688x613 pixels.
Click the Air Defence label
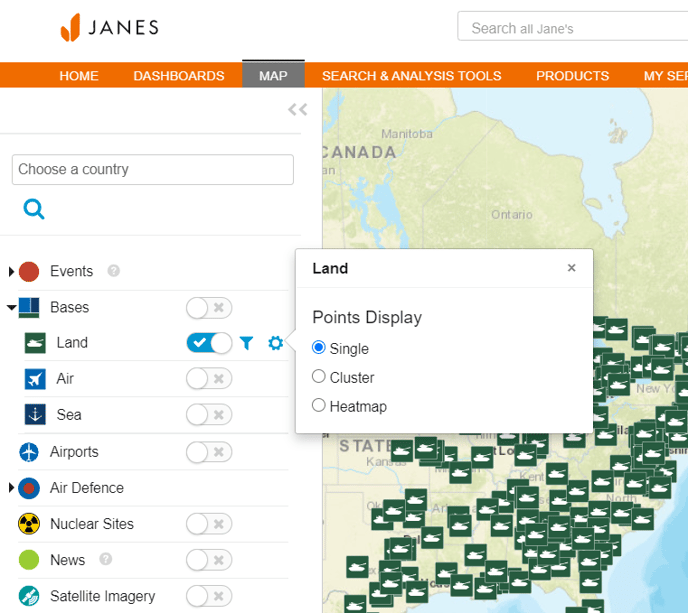pos(87,488)
